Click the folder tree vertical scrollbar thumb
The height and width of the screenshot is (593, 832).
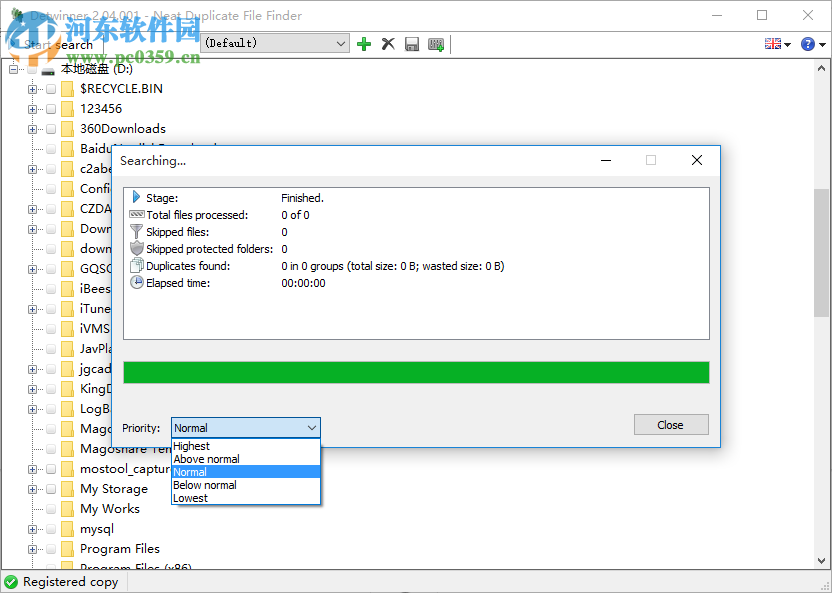click(821, 253)
